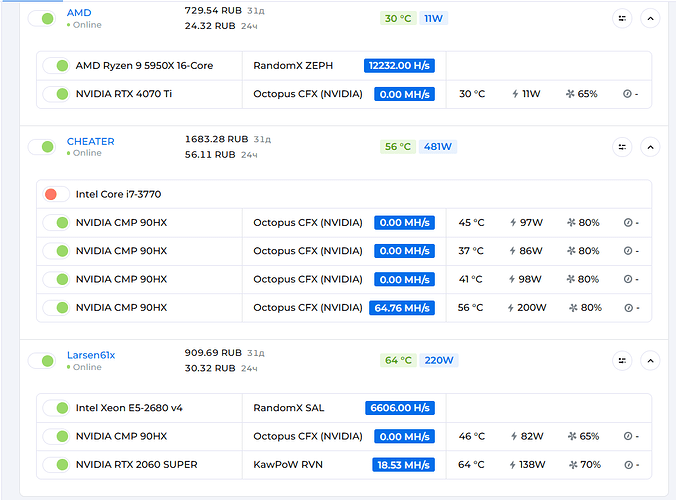Open the Larsen61x rig link
This screenshot has height=500, width=676.
click(90, 354)
